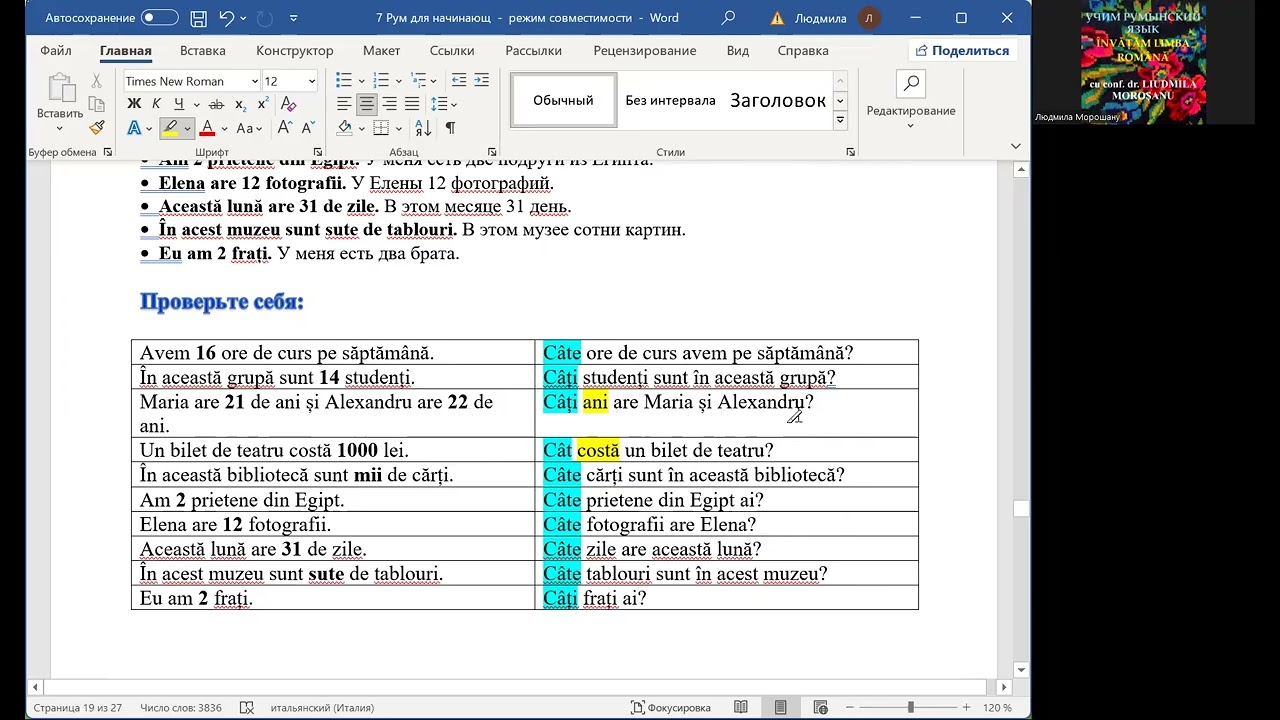This screenshot has height=720, width=1280.
Task: Open the font size dropdown
Action: pos(311,81)
